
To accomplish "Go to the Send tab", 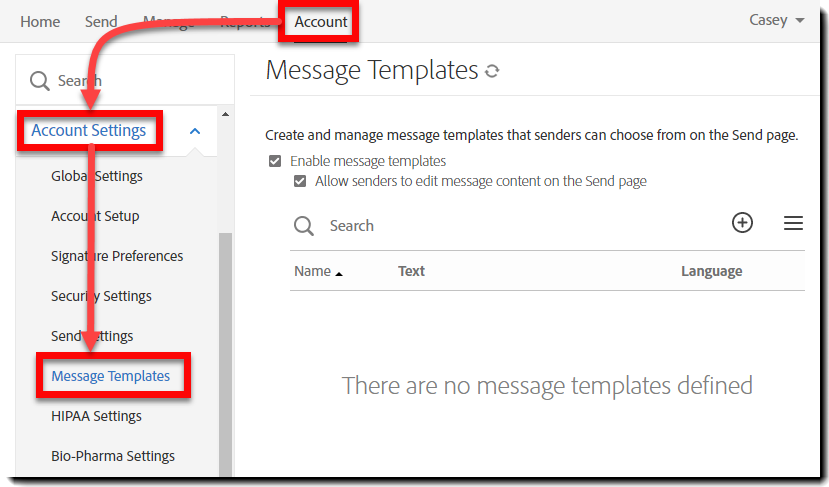I will pos(101,21).
